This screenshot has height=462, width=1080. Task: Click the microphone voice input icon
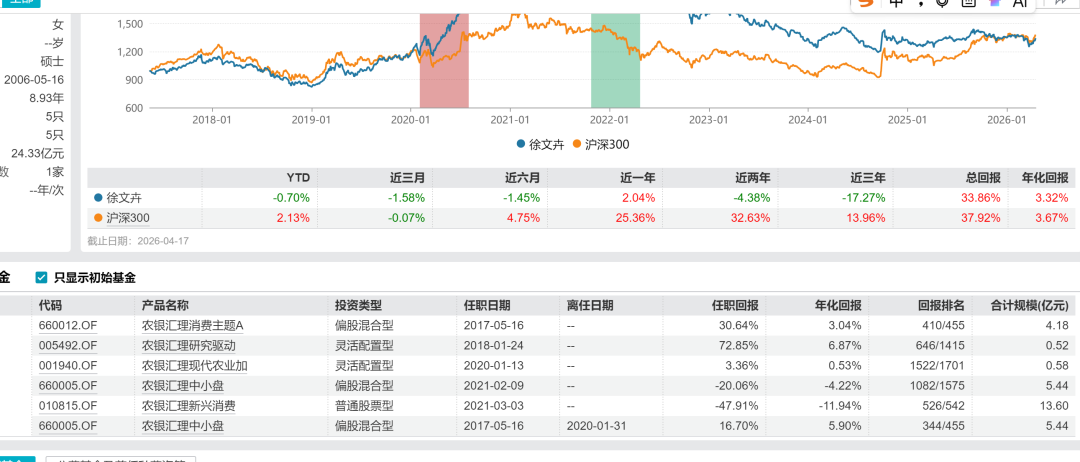point(943,3)
